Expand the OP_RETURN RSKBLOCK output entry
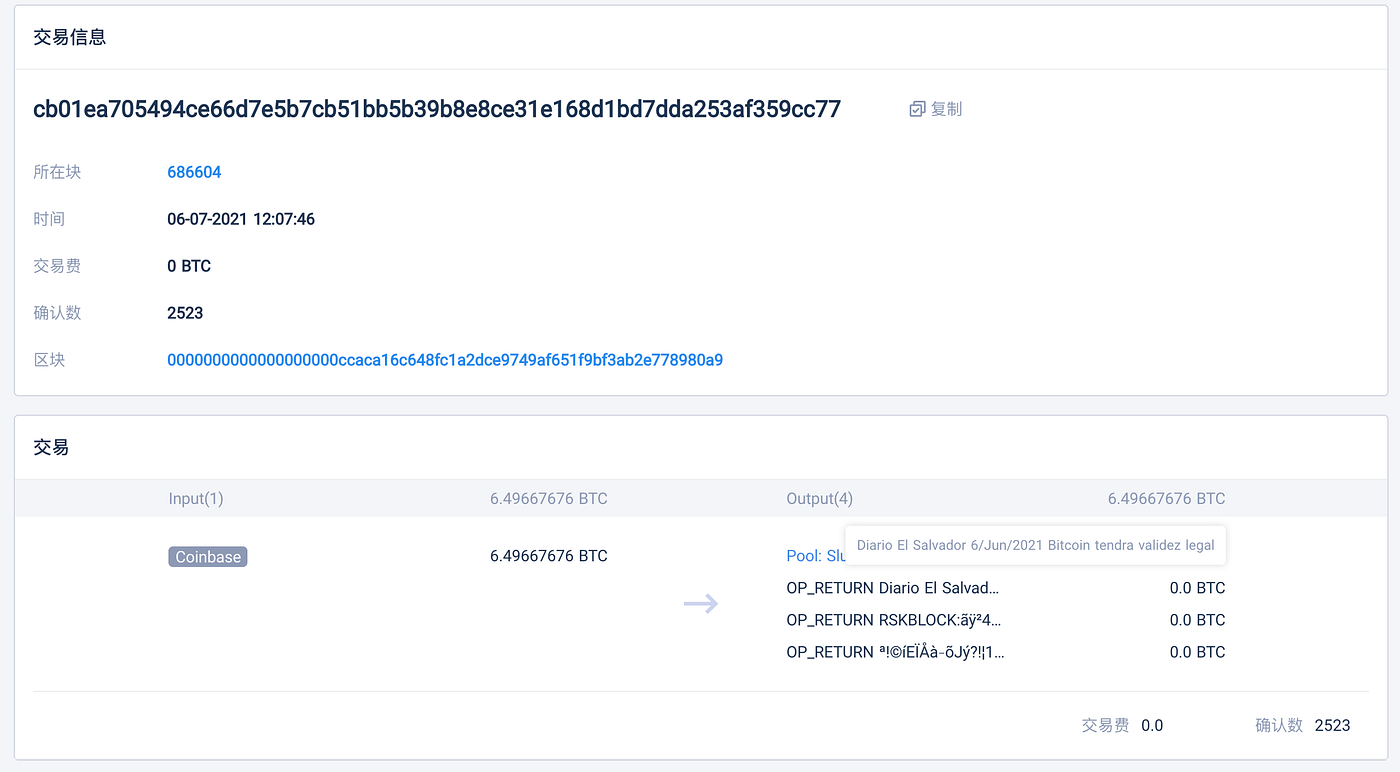 pyautogui.click(x=893, y=620)
